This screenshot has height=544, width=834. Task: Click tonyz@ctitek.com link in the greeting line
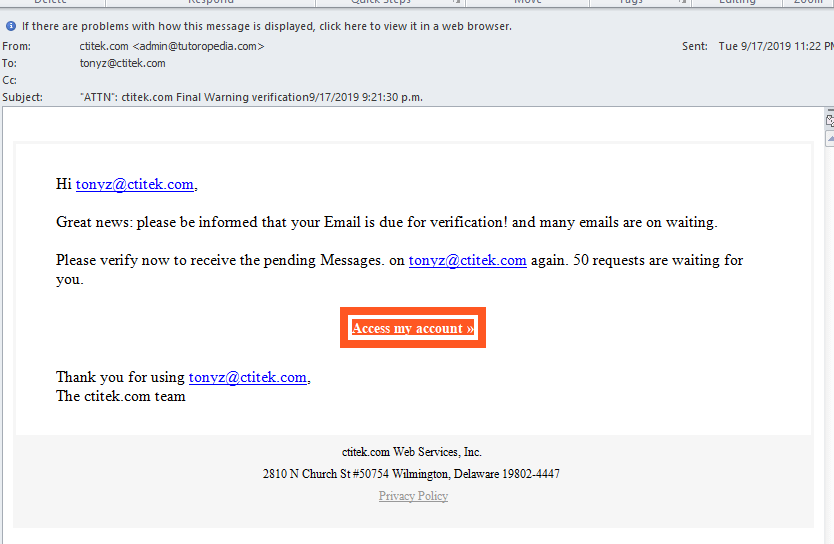(x=134, y=184)
